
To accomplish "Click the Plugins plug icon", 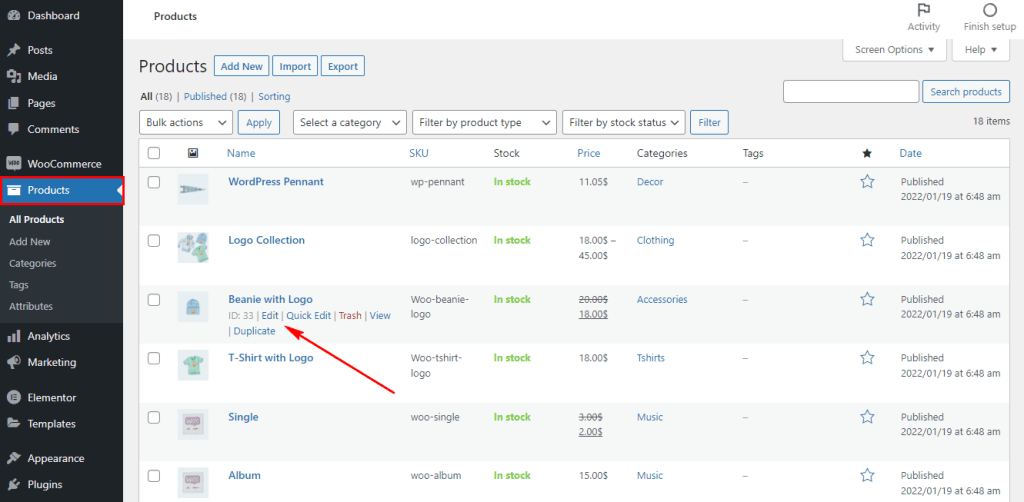I will (13, 484).
